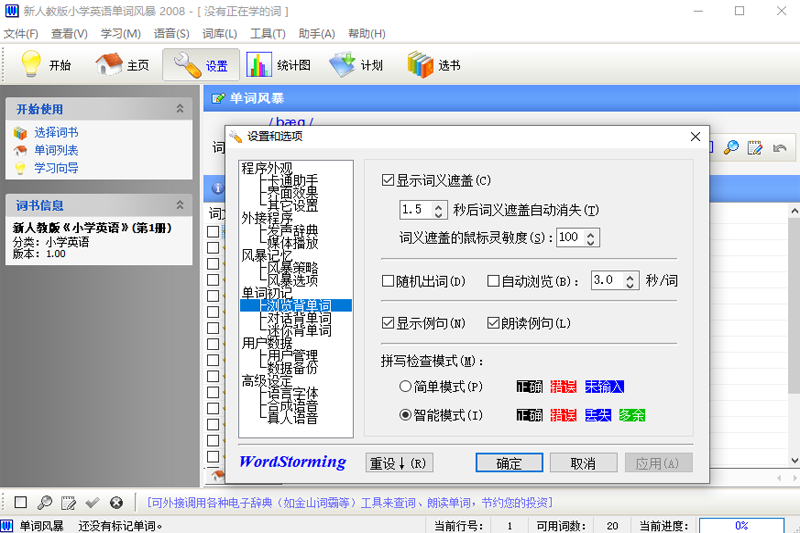Screen dimensions: 800x533
Task: Click the notepad edit icon at top right
Action: (755, 148)
